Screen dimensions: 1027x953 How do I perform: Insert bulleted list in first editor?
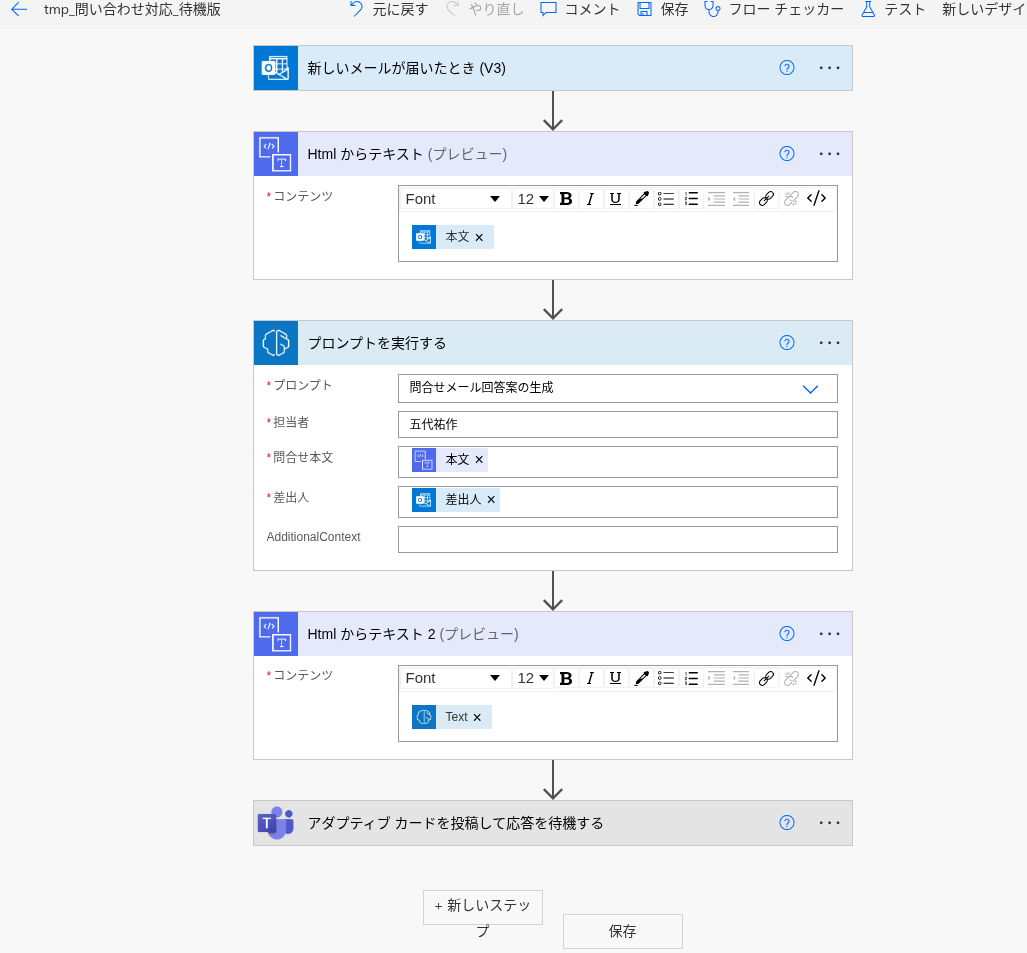coord(665,199)
